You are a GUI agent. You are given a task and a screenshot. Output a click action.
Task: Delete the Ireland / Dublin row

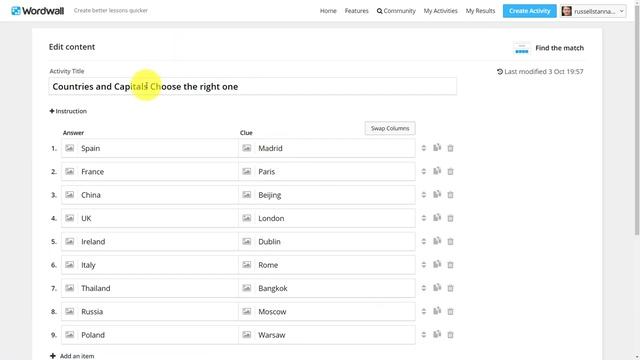point(450,242)
